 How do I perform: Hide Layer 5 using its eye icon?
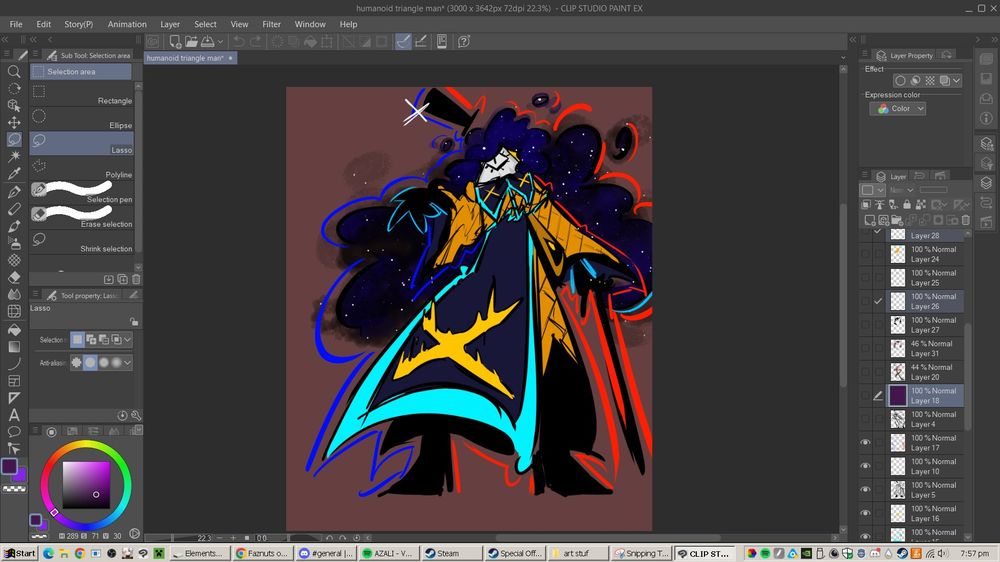tap(865, 489)
